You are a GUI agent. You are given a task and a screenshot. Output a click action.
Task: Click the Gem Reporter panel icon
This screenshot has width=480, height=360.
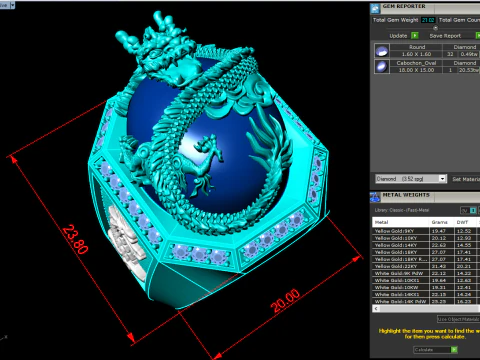tap(375, 8)
